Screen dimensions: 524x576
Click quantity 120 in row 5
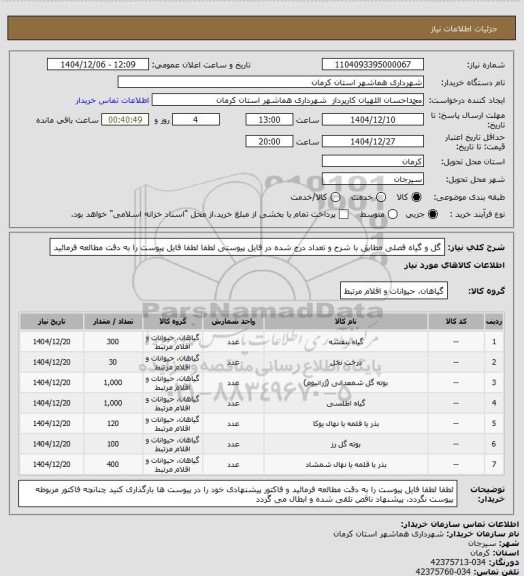[112, 424]
